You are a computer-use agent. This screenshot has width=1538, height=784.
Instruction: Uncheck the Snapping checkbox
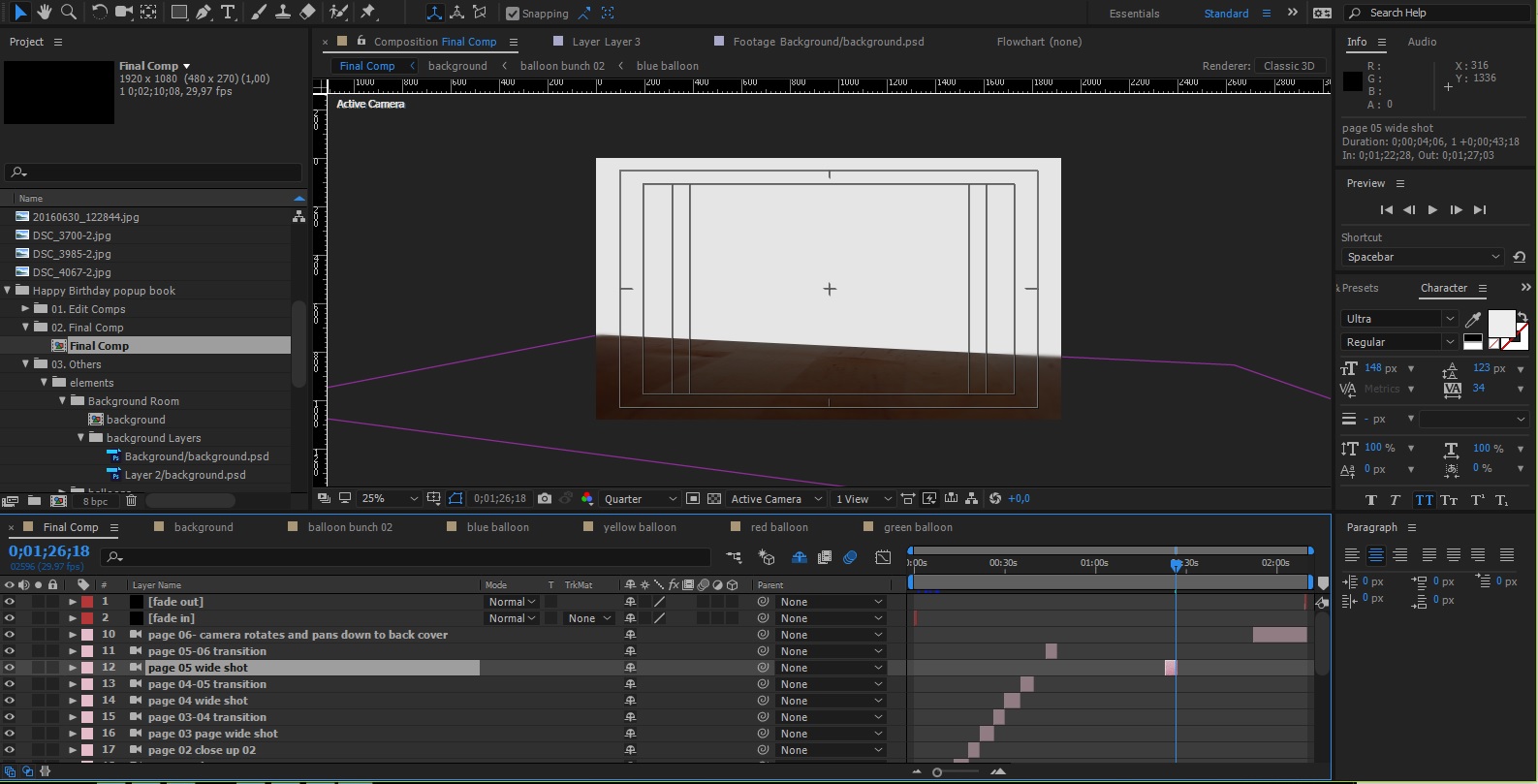pyautogui.click(x=513, y=14)
